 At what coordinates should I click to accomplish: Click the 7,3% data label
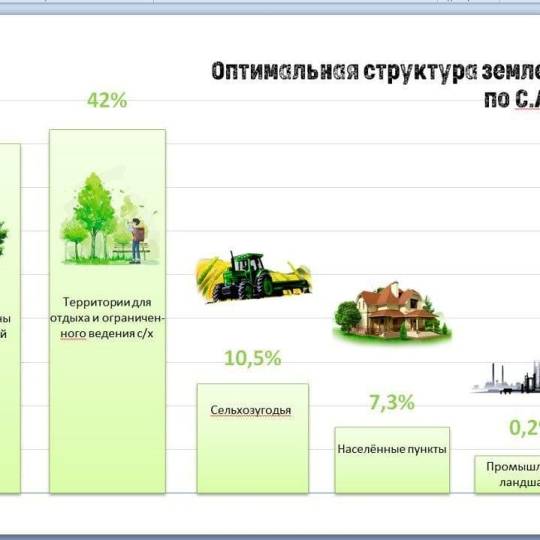(x=392, y=402)
